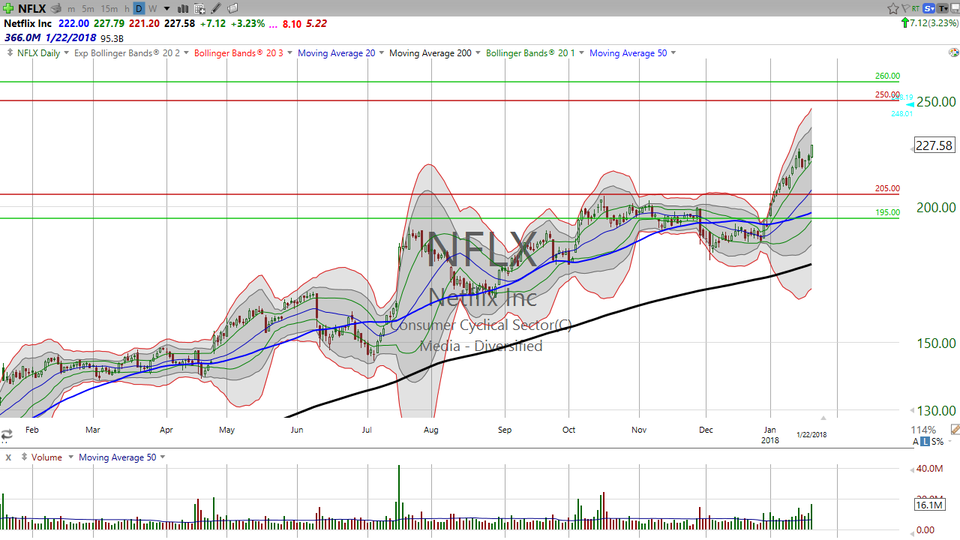
Task: Click the NFLX ticker symbol field
Action: pos(32,9)
